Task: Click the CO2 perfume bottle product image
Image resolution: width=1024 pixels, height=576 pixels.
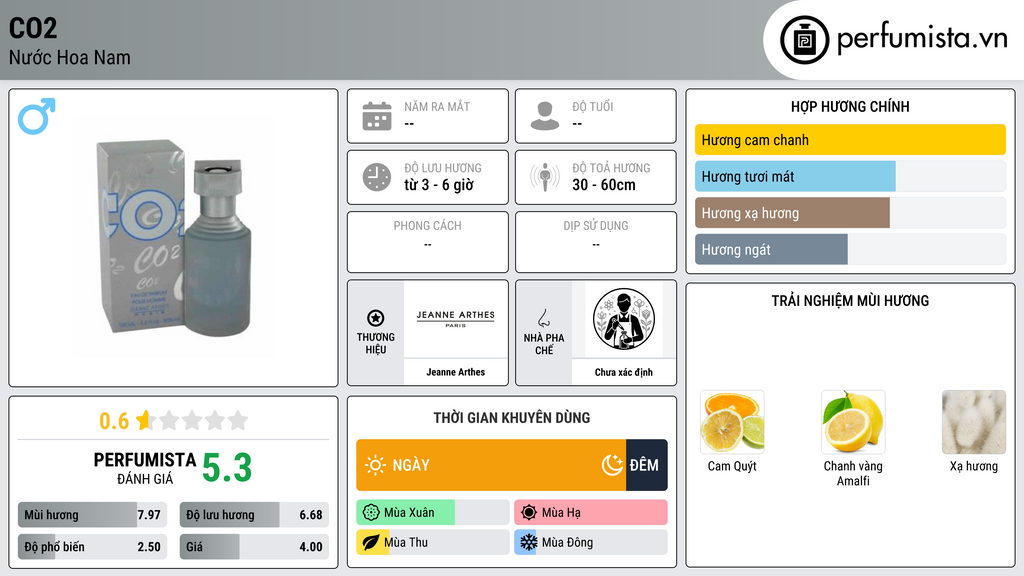Action: point(173,238)
